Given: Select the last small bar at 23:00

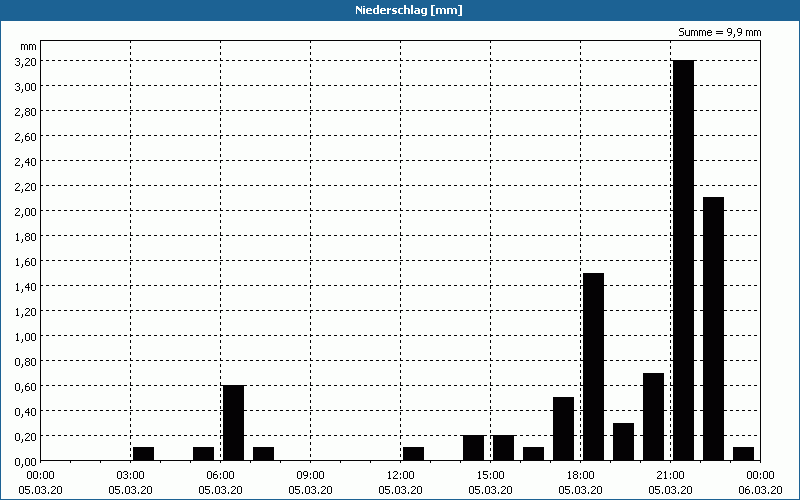Looking at the screenshot, I should tap(743, 454).
